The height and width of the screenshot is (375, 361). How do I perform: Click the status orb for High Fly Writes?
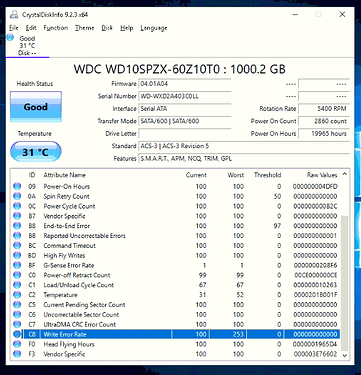(17, 255)
